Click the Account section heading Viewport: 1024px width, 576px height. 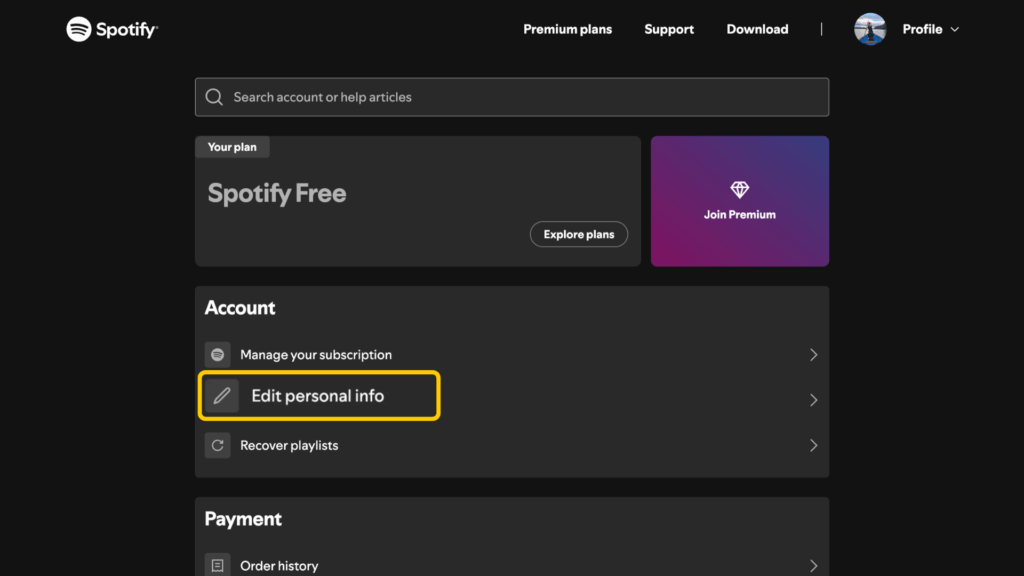click(x=240, y=308)
